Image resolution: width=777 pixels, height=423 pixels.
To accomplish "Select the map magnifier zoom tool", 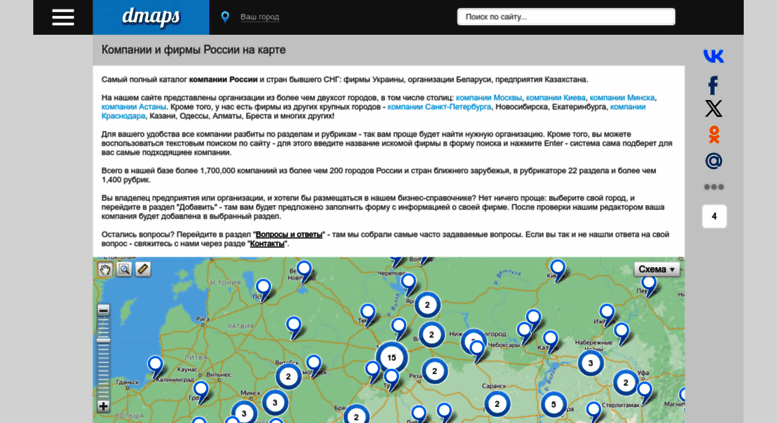I will tap(124, 269).
